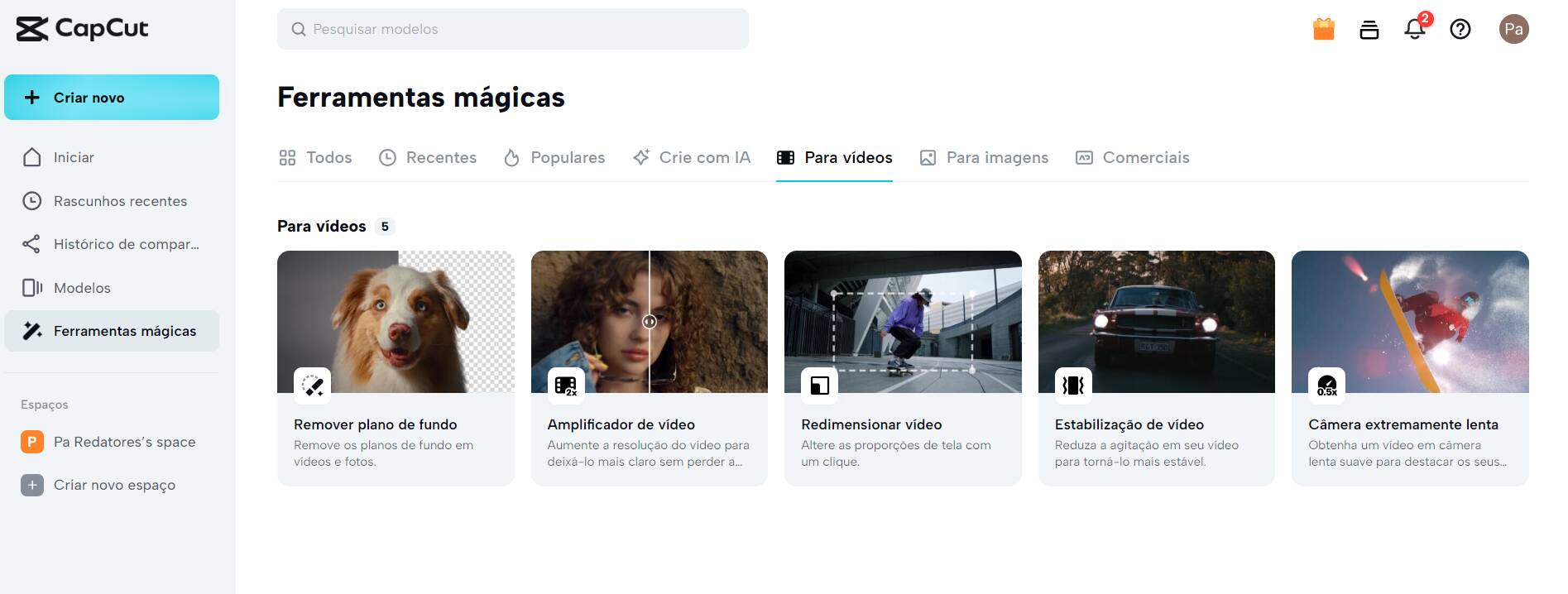Switch to the Comerciais tab

coord(1132,157)
